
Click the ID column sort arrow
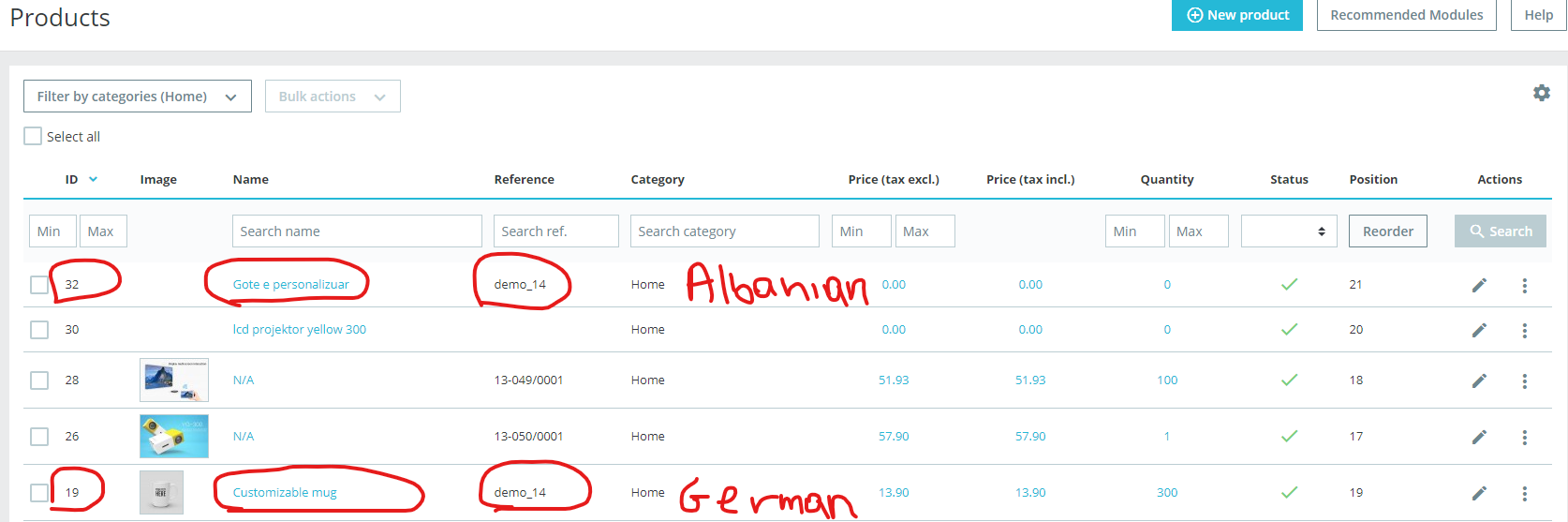[93, 180]
